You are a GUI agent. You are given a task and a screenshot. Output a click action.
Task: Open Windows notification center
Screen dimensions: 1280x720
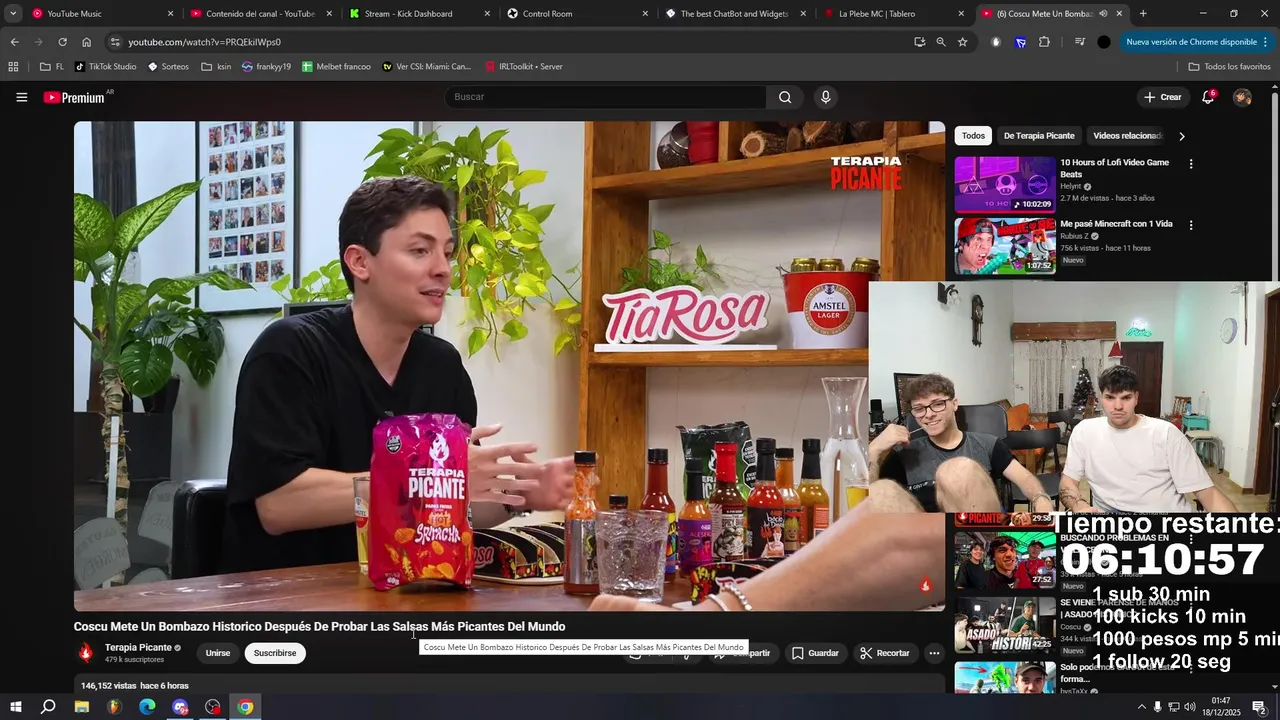pyautogui.click(x=1259, y=707)
